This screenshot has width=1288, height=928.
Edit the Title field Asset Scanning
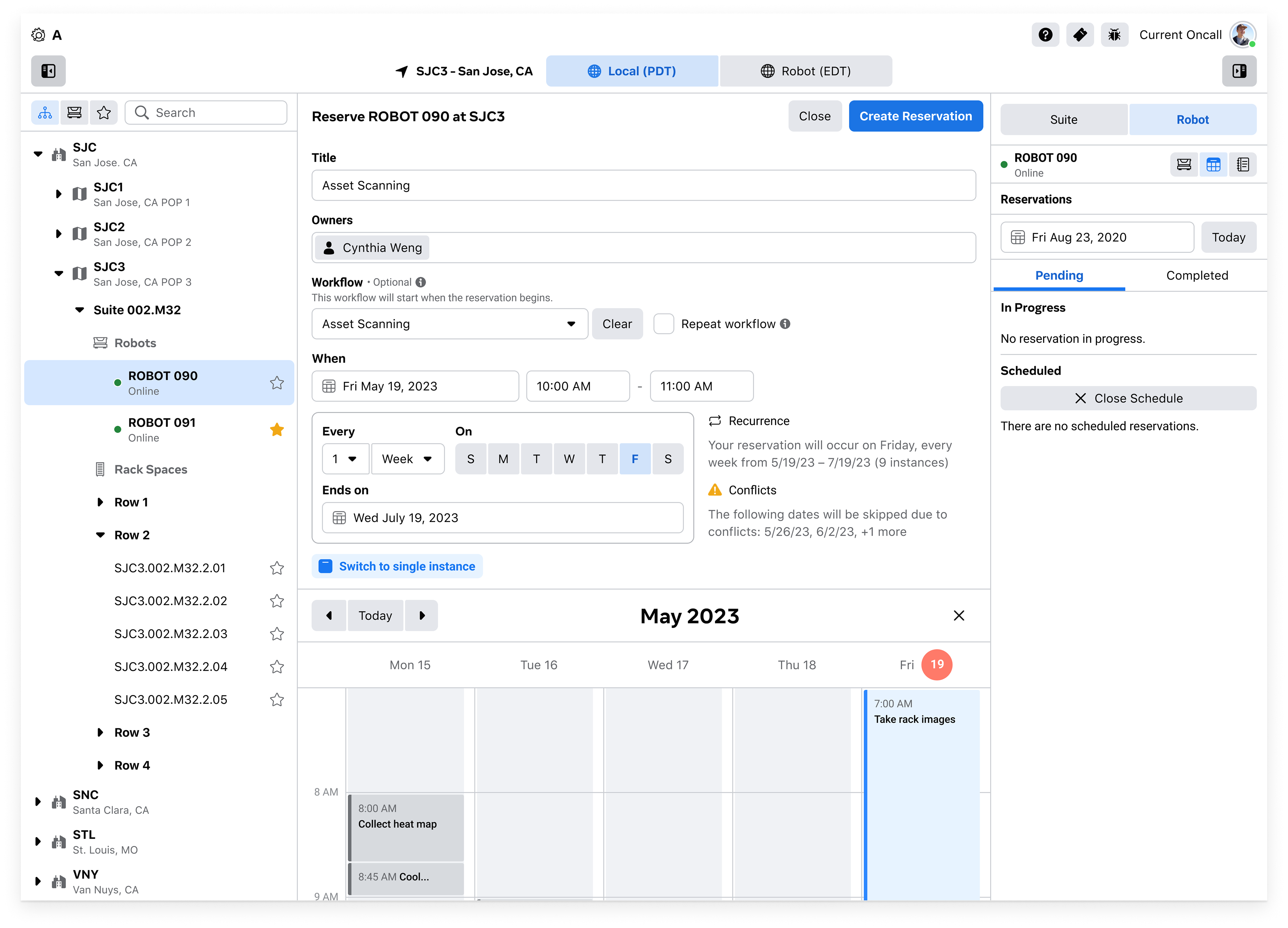[x=643, y=185]
